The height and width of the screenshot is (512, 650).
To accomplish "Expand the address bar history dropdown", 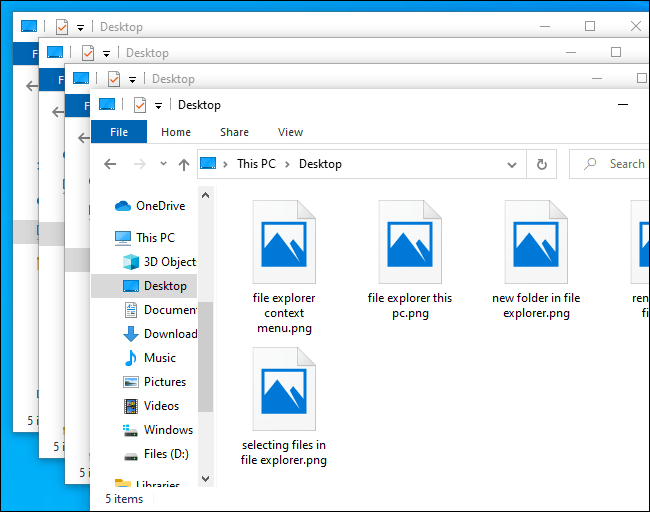I will click(512, 164).
